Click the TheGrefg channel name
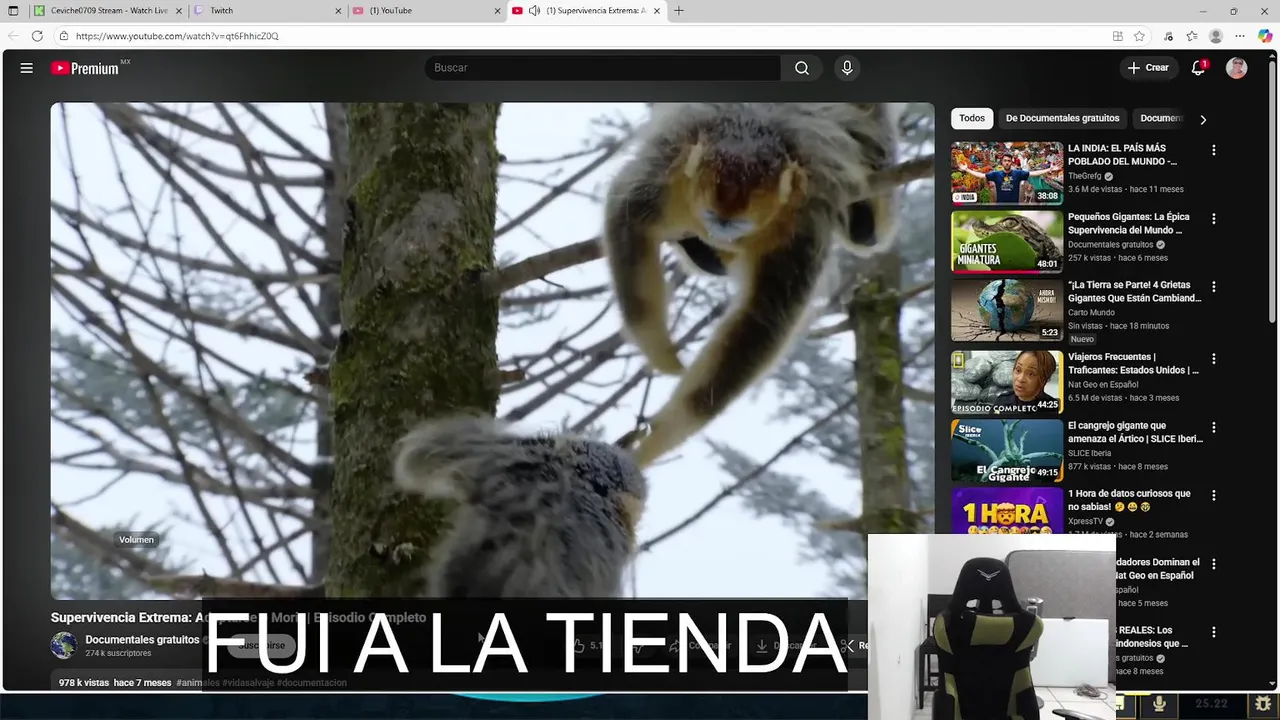The image size is (1280, 720). (x=1084, y=176)
